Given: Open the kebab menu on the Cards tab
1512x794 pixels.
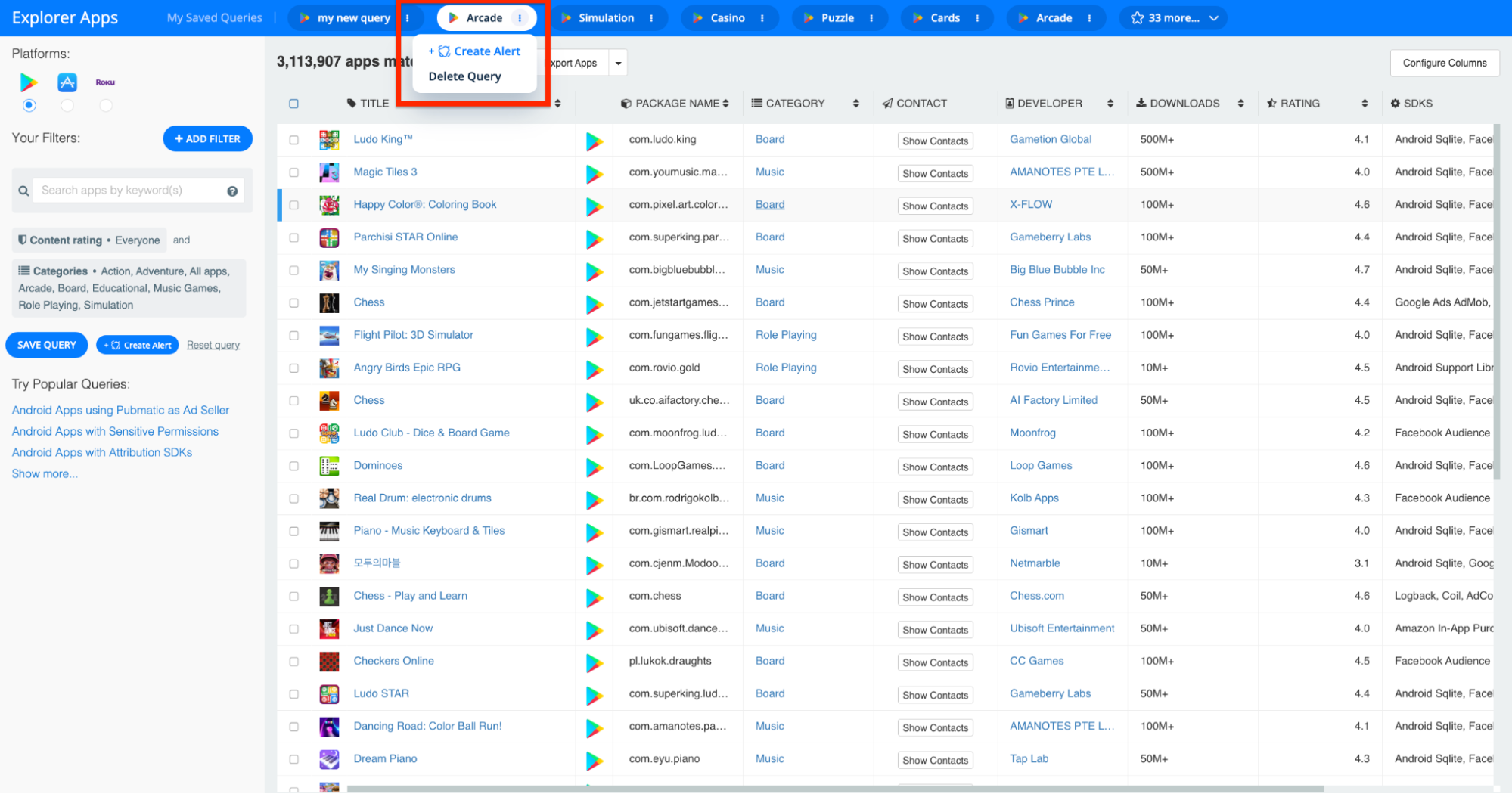Looking at the screenshot, I should (977, 18).
